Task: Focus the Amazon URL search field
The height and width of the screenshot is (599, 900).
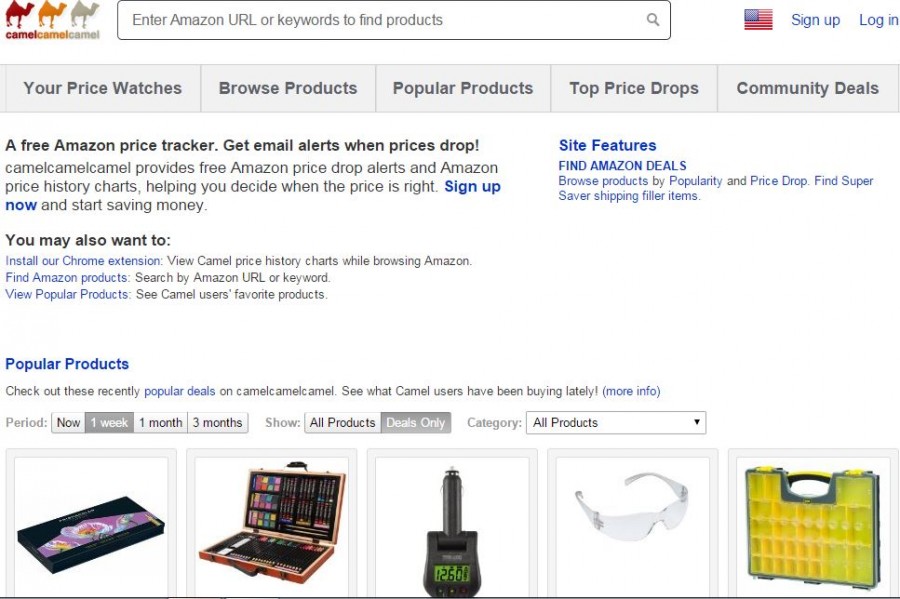Action: (380, 20)
